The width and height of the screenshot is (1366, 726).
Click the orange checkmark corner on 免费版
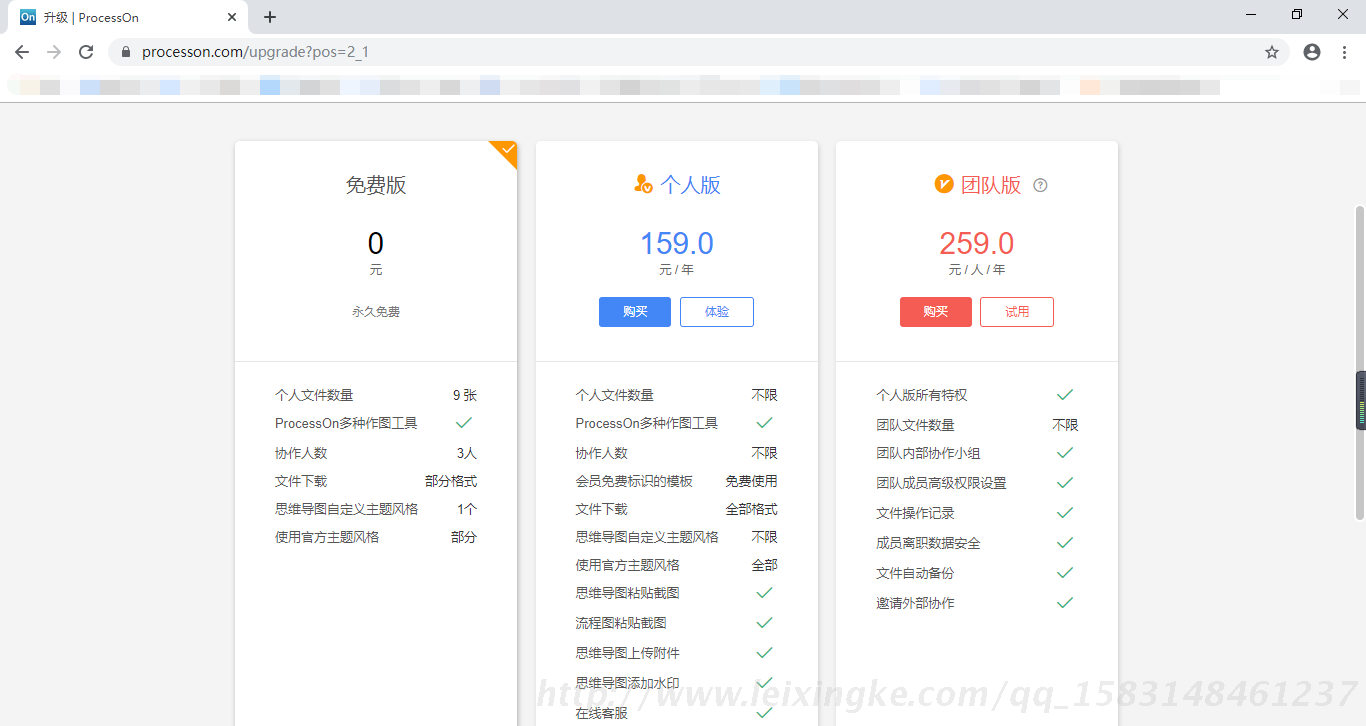tap(506, 152)
